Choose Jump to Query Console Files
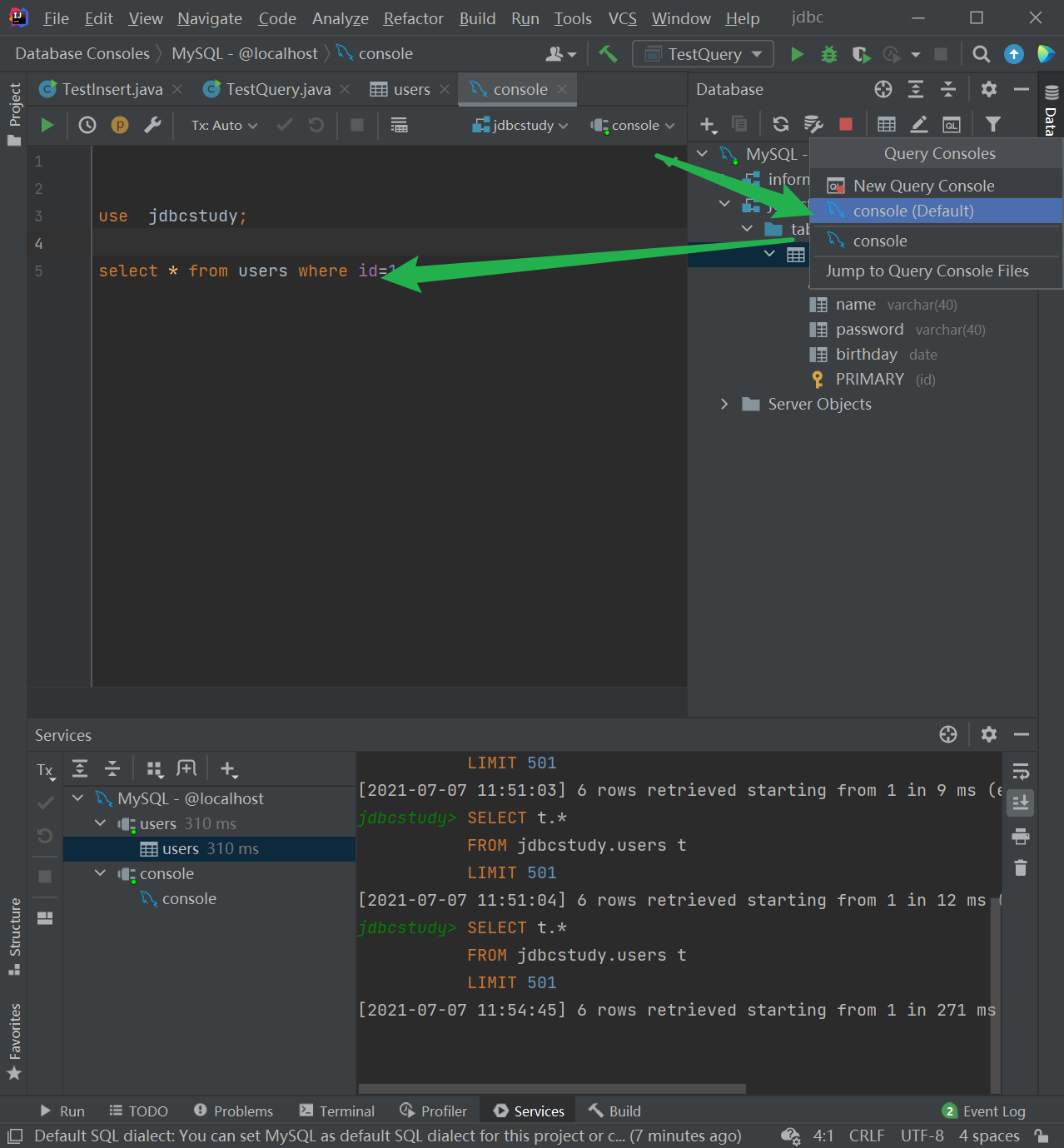Image resolution: width=1064 pixels, height=1148 pixels. click(936, 271)
